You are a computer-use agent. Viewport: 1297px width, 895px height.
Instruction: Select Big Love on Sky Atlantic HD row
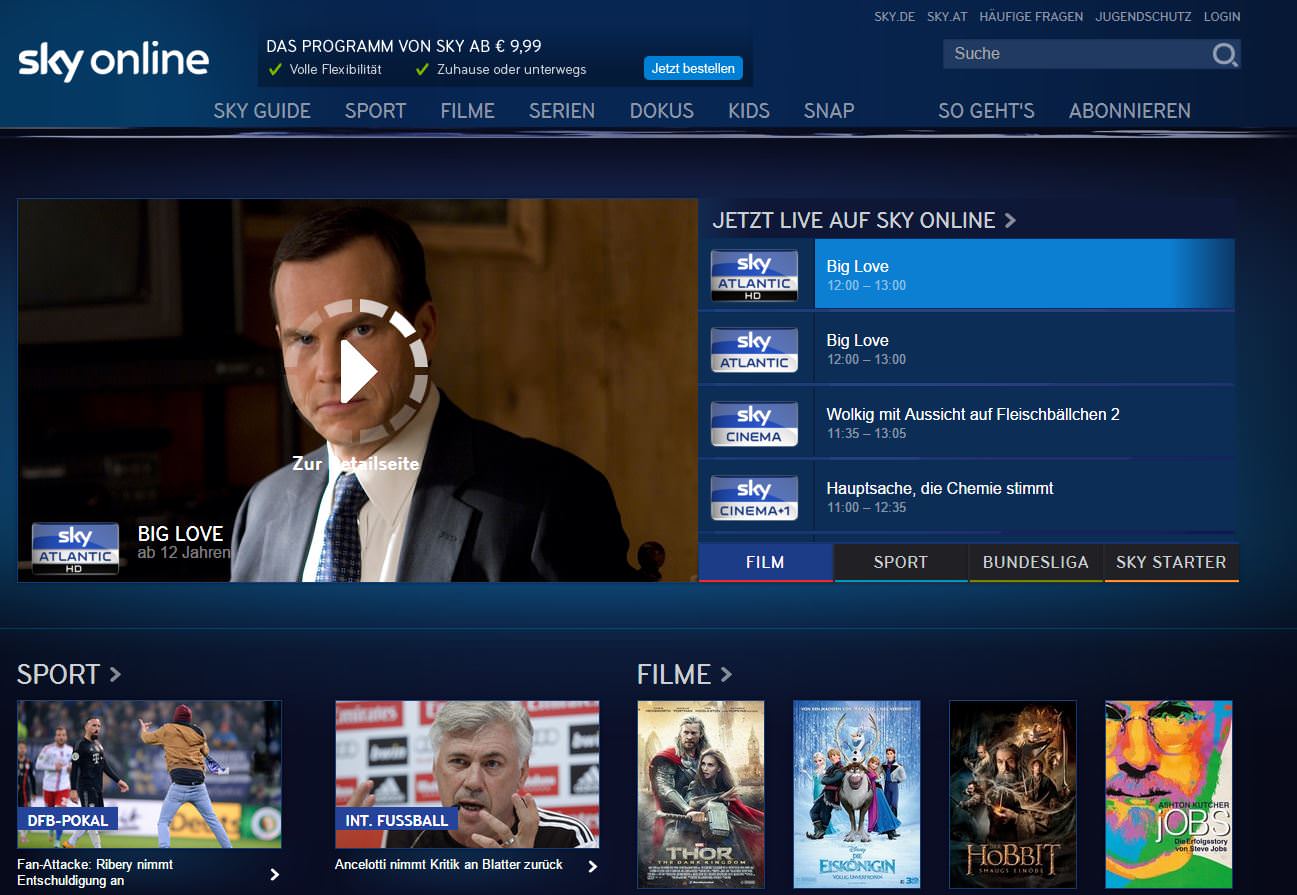[x=1024, y=274]
